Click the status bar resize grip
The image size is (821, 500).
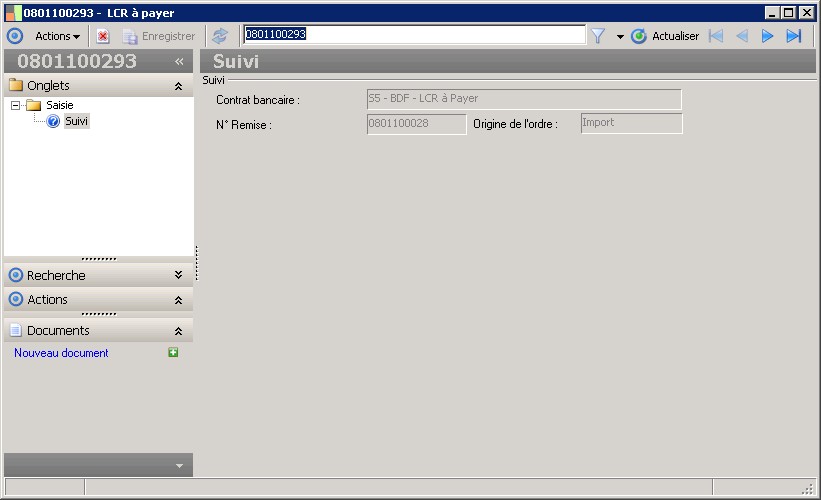point(808,489)
